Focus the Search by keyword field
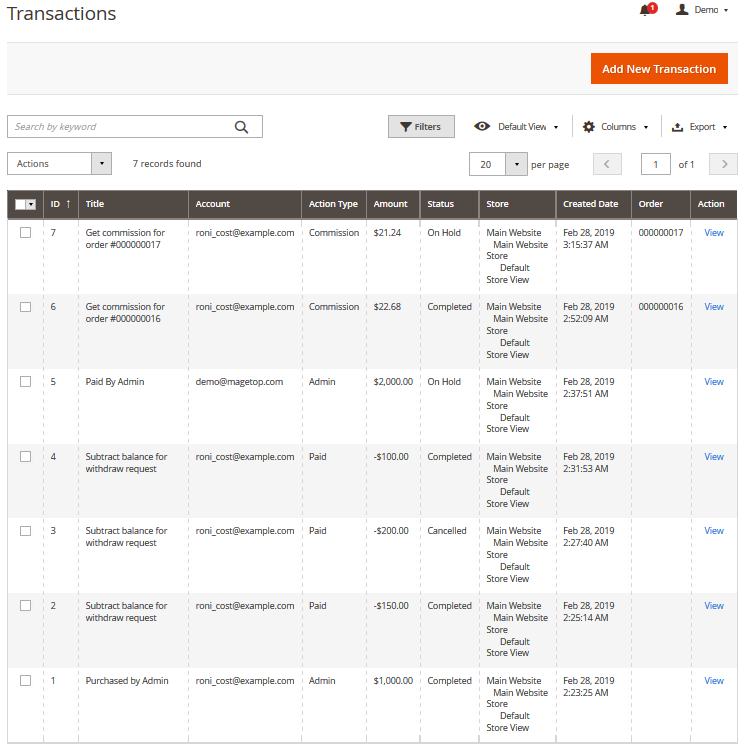Viewport: 745px width, 745px height. point(120,127)
